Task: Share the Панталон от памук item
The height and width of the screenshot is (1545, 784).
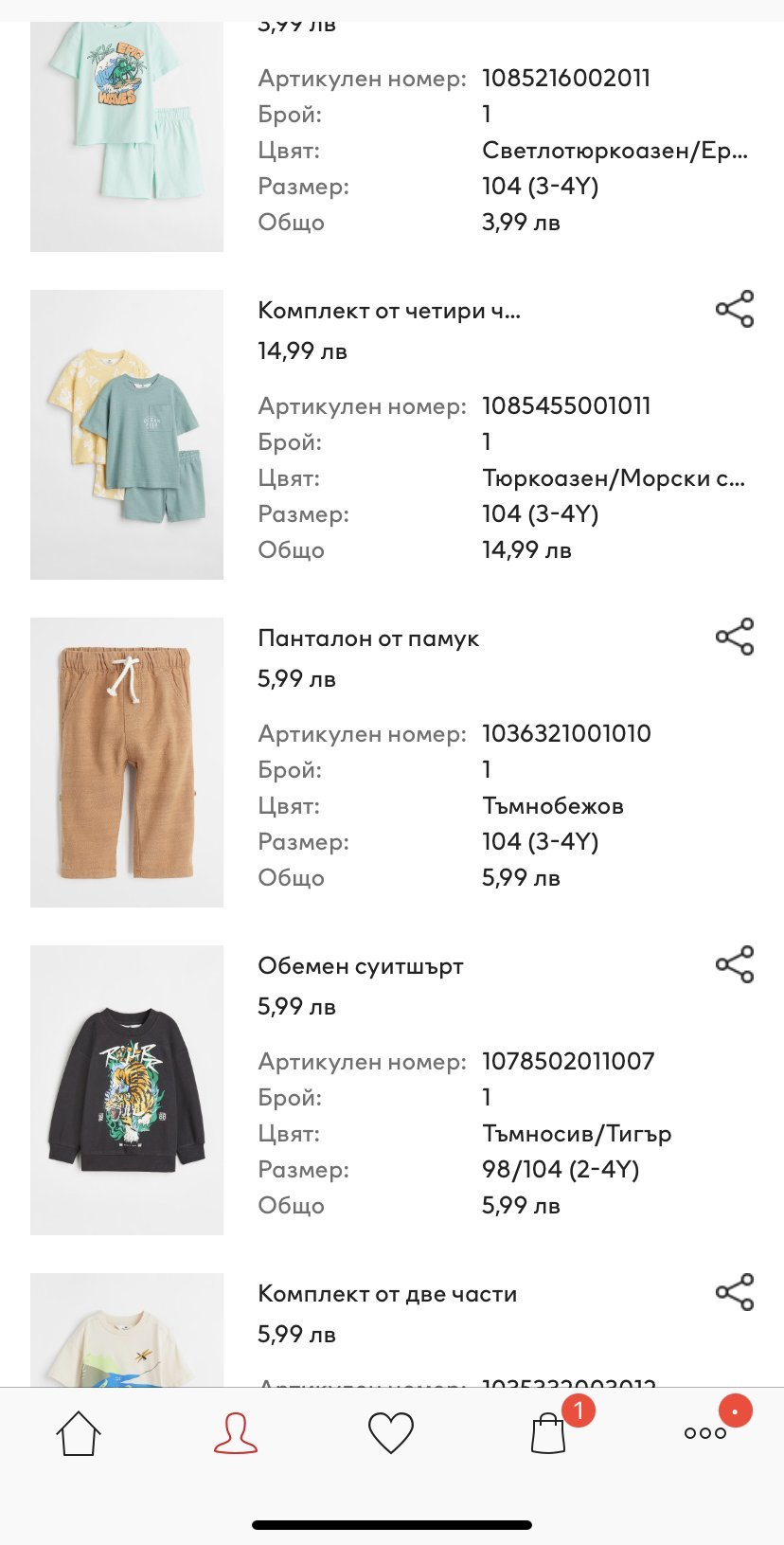Action: 735,637
